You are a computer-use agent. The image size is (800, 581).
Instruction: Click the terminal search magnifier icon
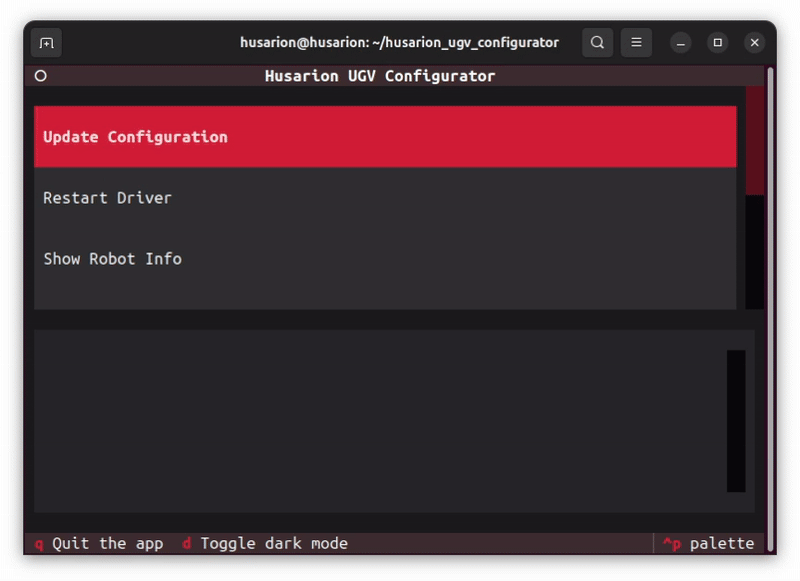coord(597,43)
